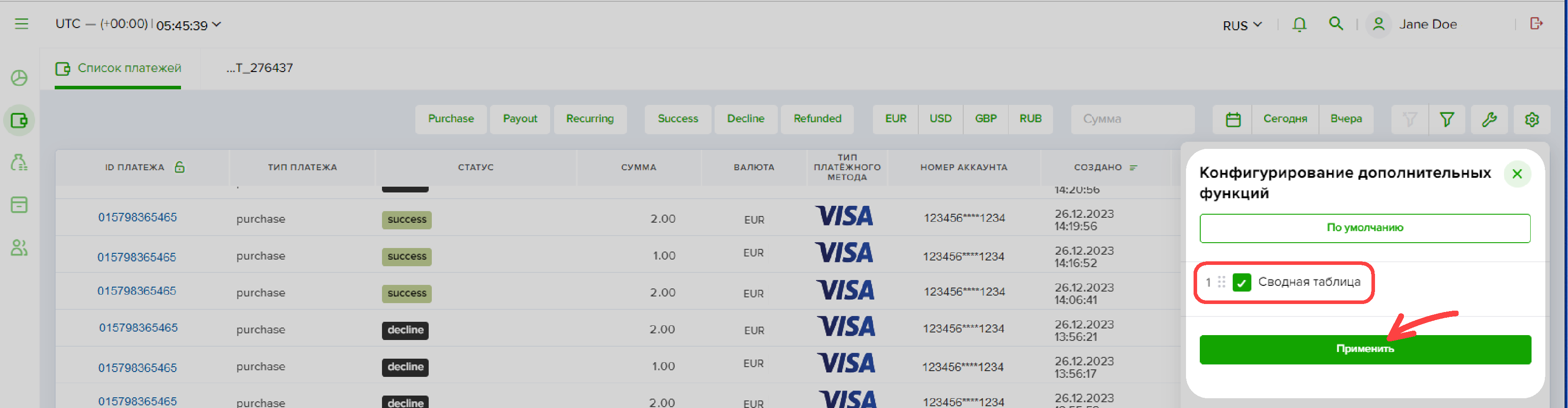Click the 1.00 amount in the 14:16:52 row
Viewport: 1568px width, 408px height.
click(663, 256)
